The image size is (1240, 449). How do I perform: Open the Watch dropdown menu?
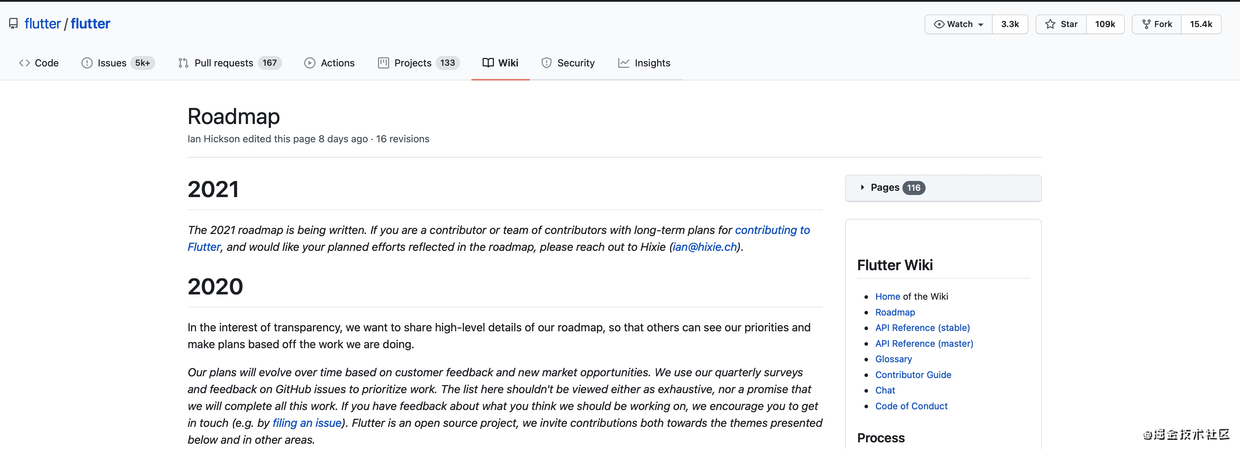(x=959, y=24)
